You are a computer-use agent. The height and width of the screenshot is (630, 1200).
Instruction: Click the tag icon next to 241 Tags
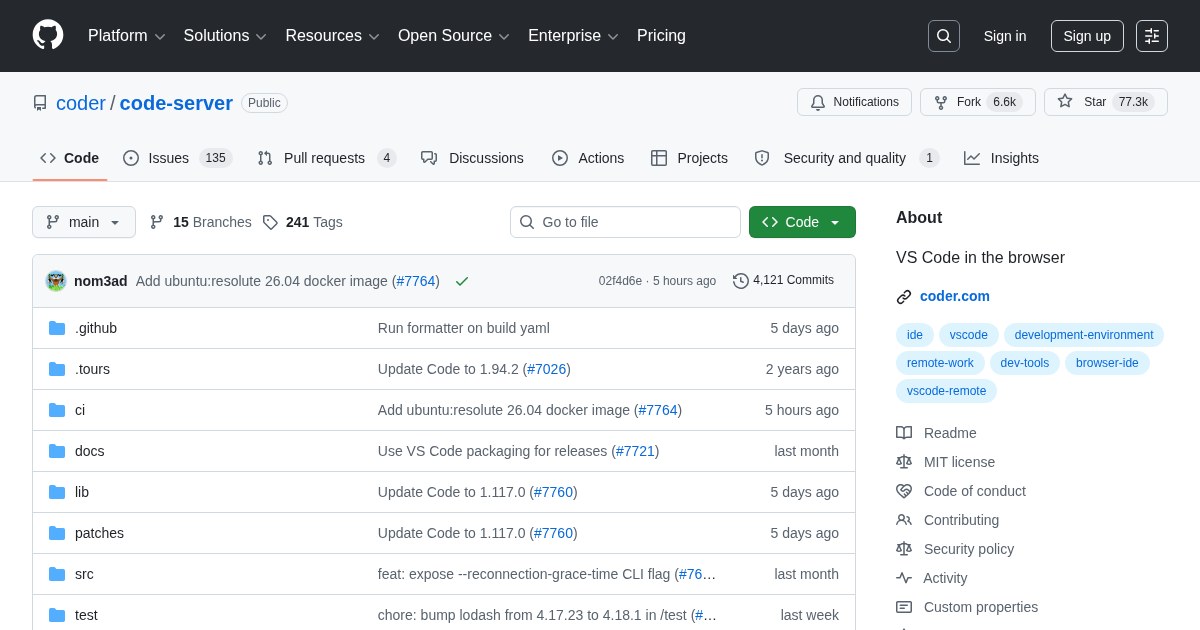270,222
